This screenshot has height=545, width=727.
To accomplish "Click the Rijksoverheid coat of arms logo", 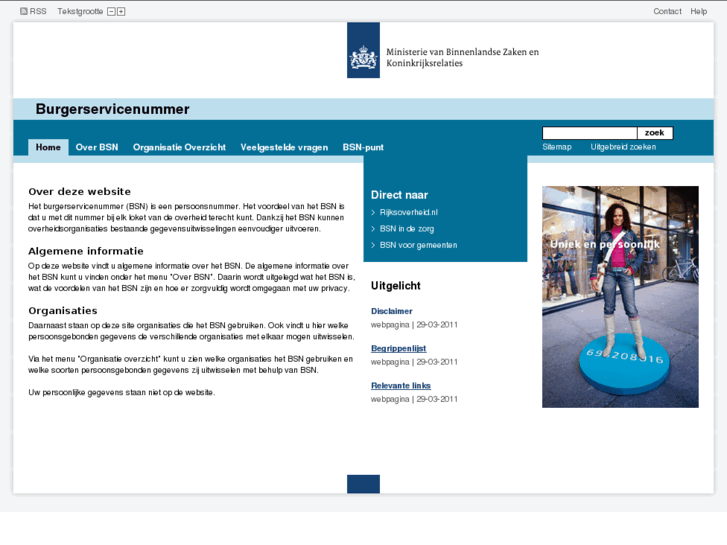I will 364,50.
